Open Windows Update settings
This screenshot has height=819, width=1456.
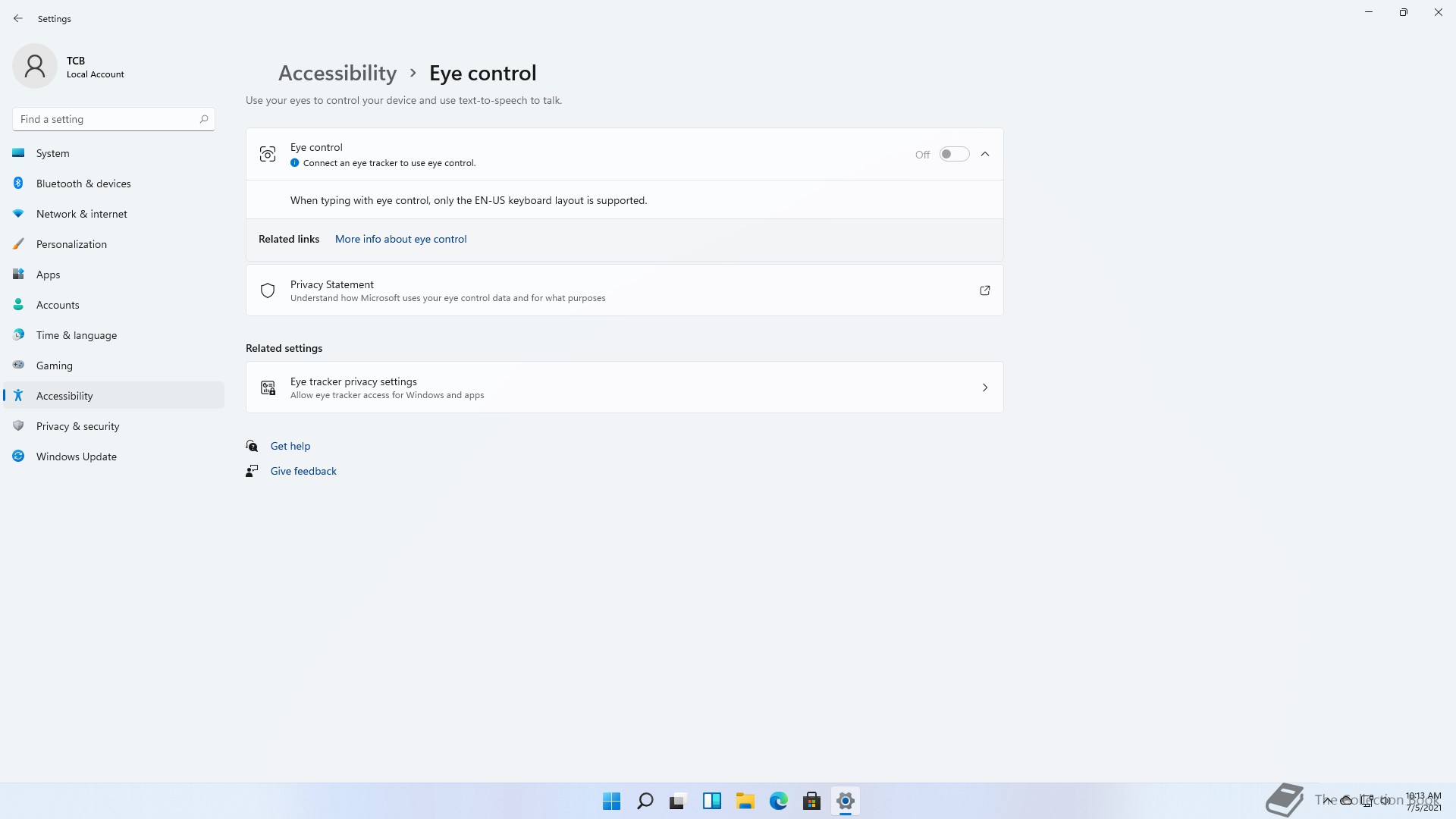pyautogui.click(x=114, y=457)
